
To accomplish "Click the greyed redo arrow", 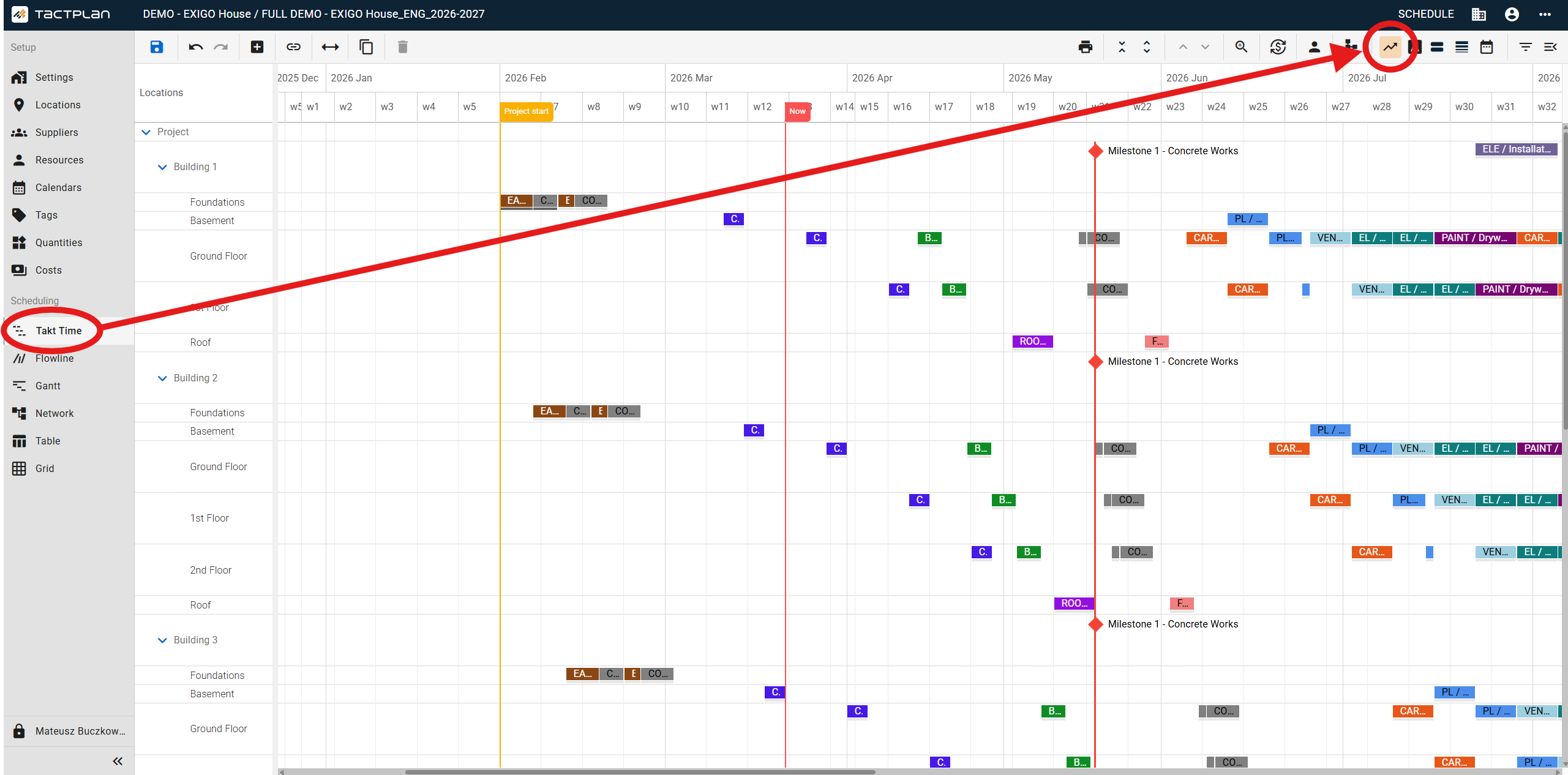I will pyautogui.click(x=221, y=47).
